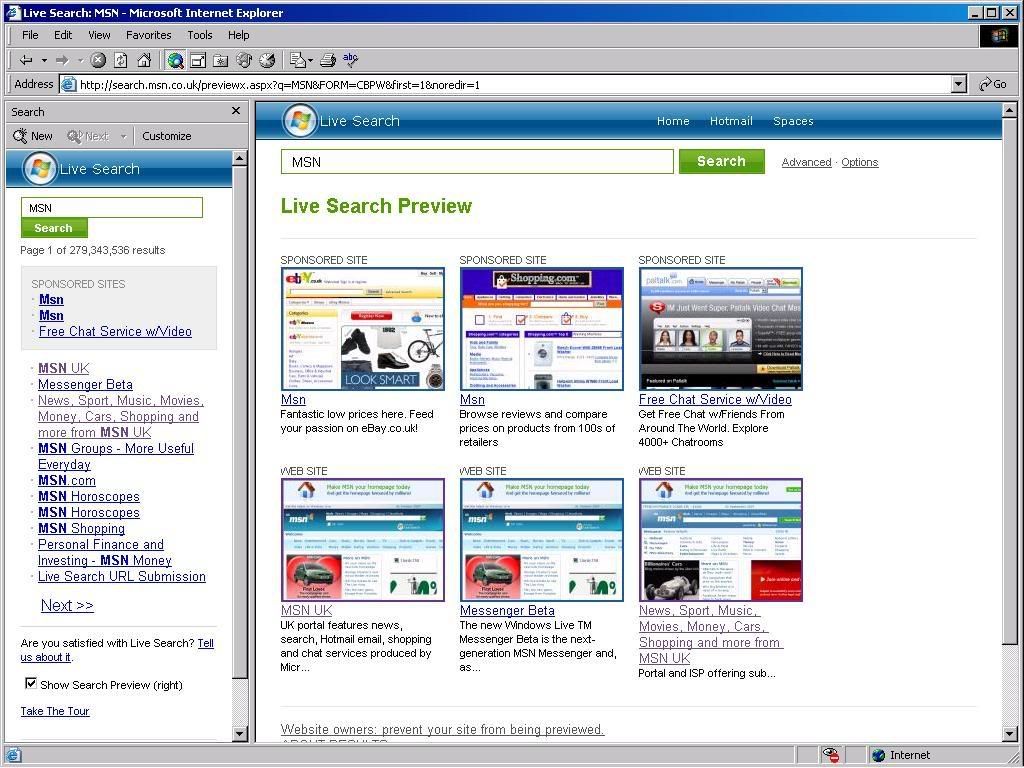Click the Next >> results link
Screen dimensions: 1024x768
coord(67,605)
